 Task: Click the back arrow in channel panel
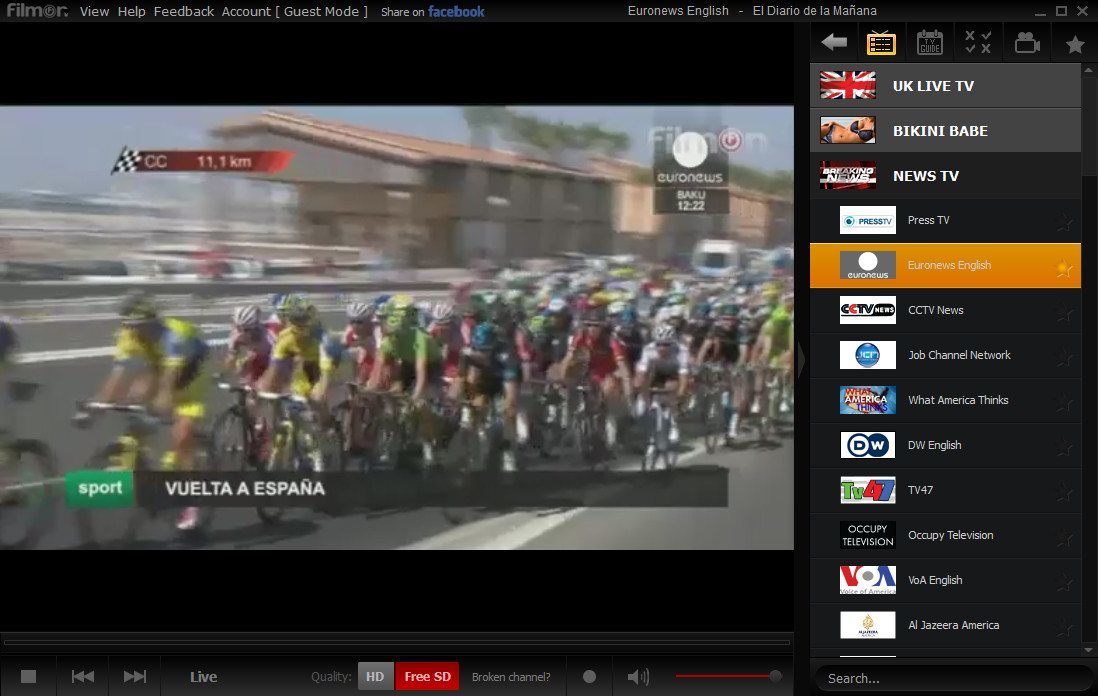tap(834, 43)
